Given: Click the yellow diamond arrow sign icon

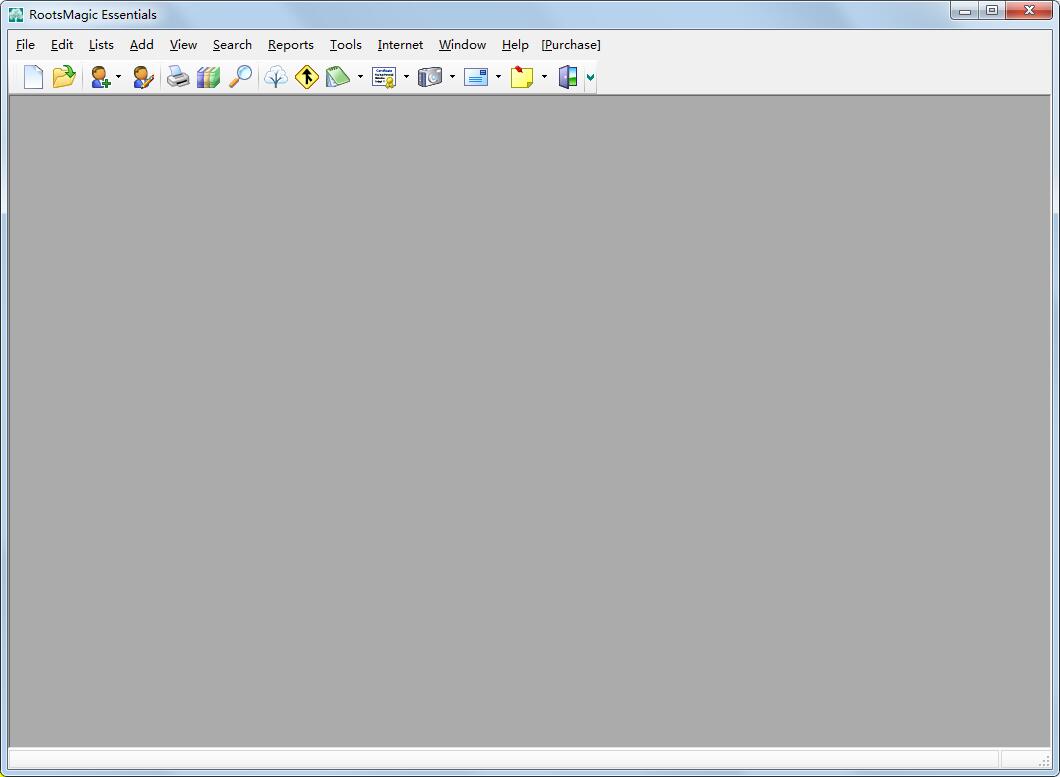Looking at the screenshot, I should click(307, 77).
